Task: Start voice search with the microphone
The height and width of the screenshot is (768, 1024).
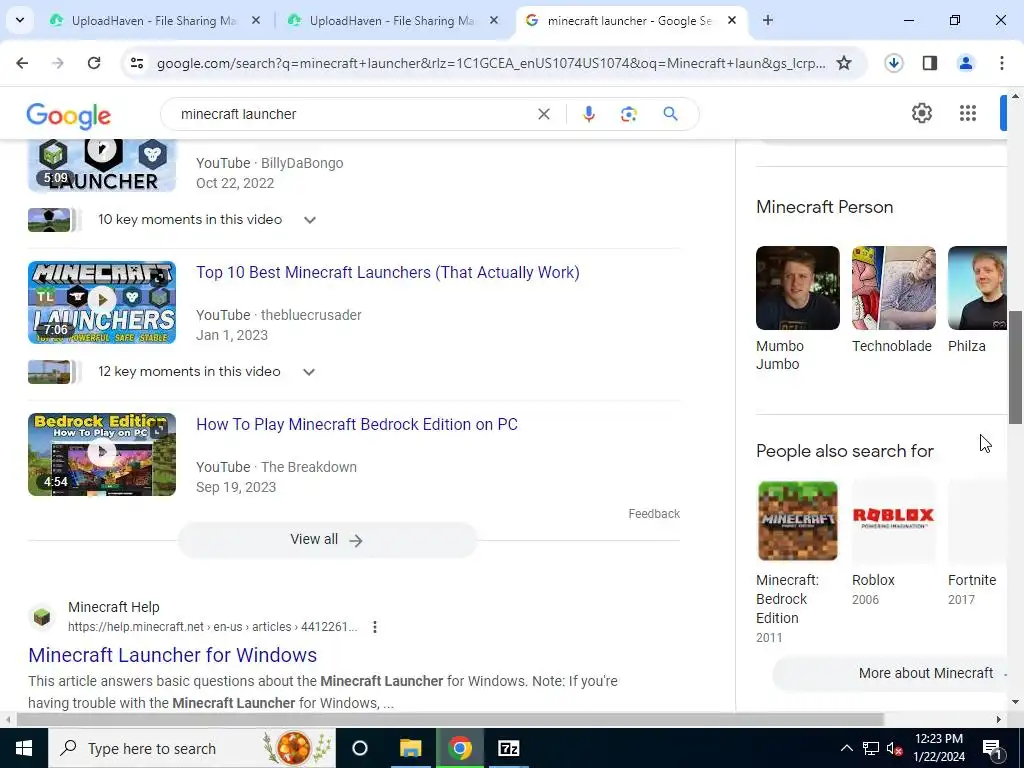Action: (x=588, y=114)
